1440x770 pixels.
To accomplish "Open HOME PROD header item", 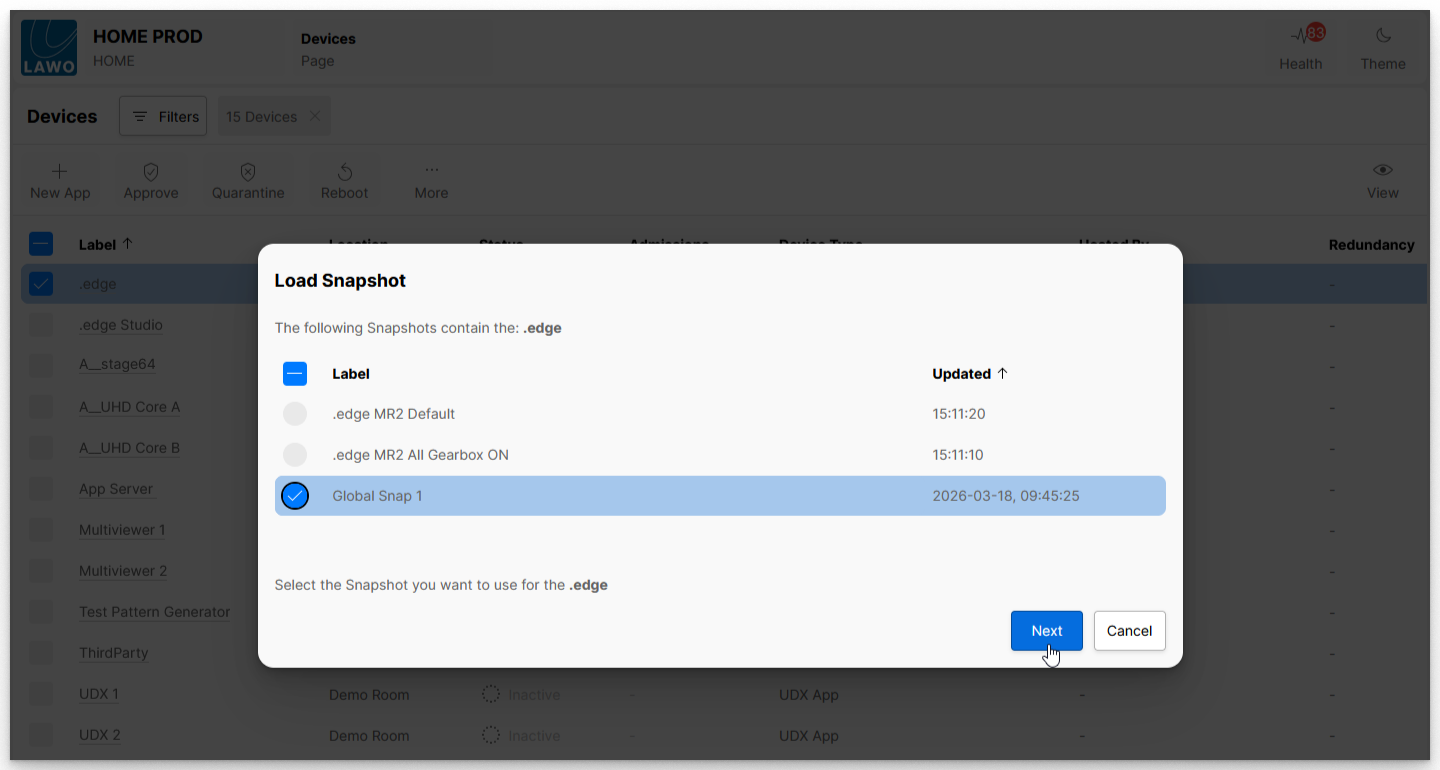I will click(148, 47).
